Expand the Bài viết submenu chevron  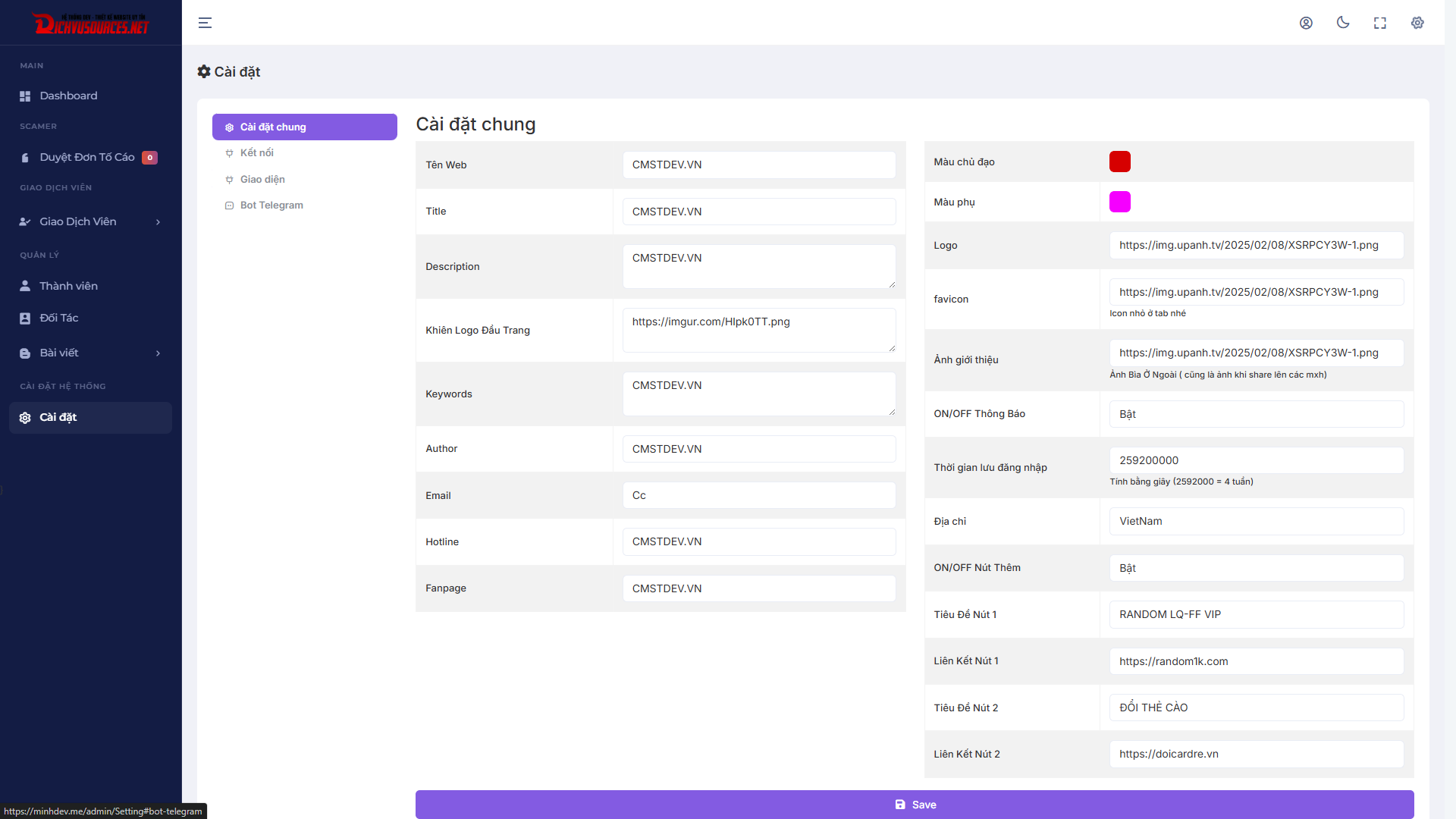[x=158, y=353]
